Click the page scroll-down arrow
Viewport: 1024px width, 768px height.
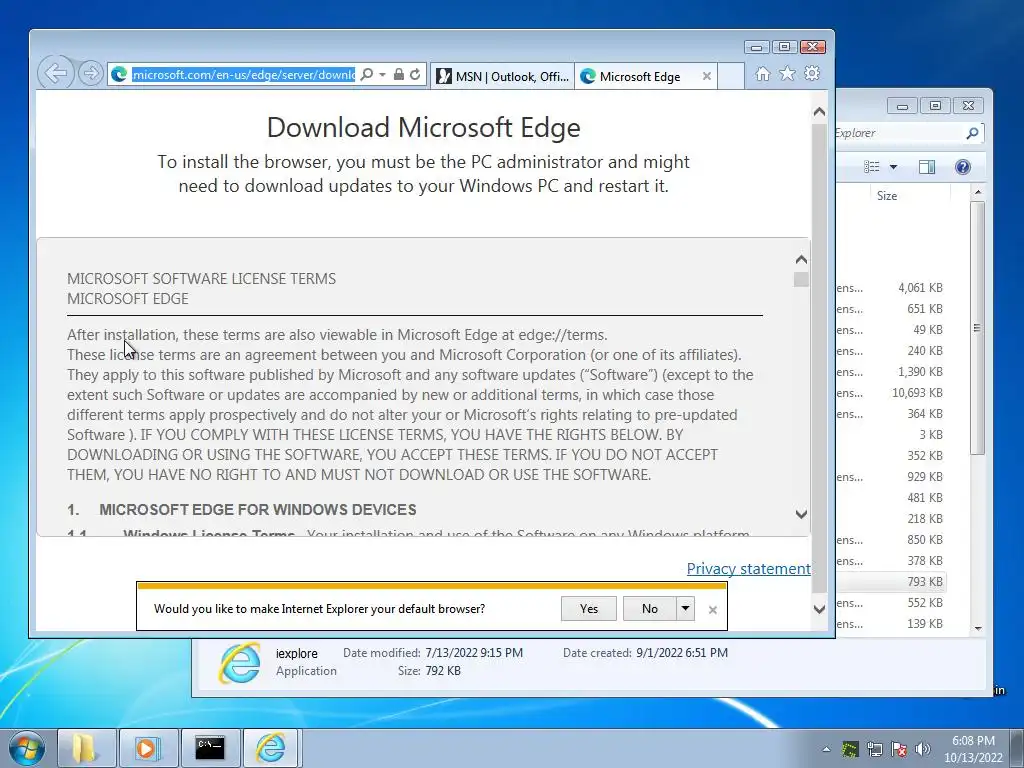click(819, 609)
